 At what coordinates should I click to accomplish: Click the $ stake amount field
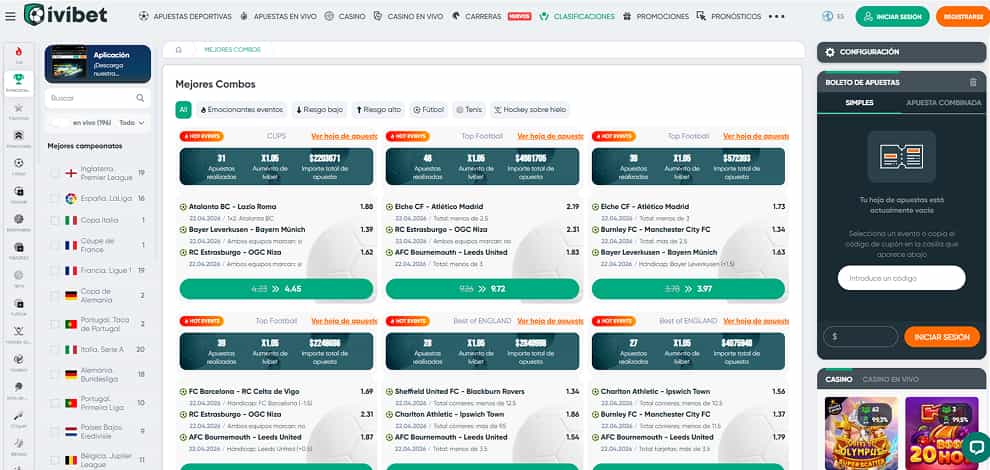pyautogui.click(x=860, y=337)
